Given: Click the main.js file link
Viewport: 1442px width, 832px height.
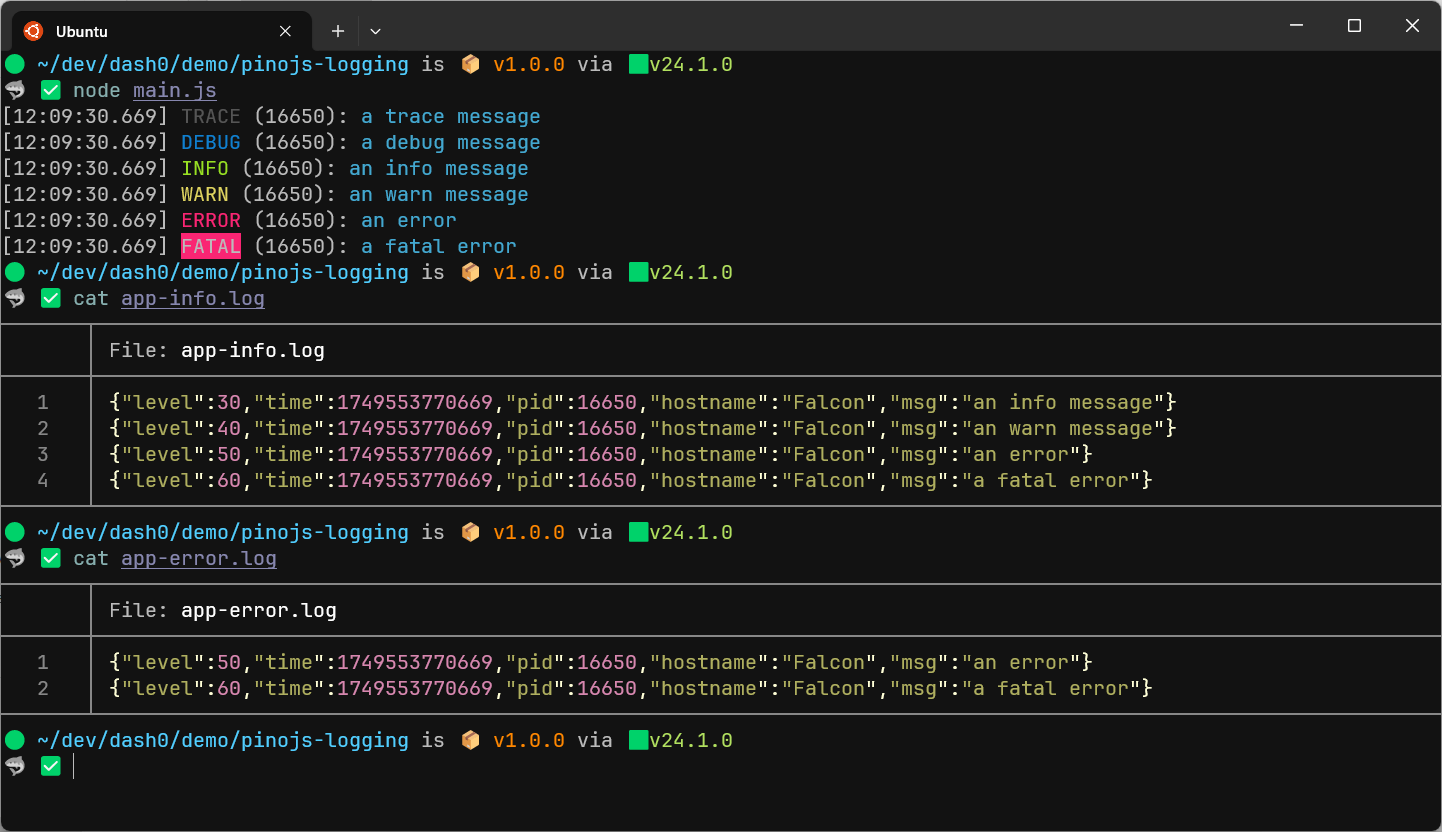Looking at the screenshot, I should (175, 91).
